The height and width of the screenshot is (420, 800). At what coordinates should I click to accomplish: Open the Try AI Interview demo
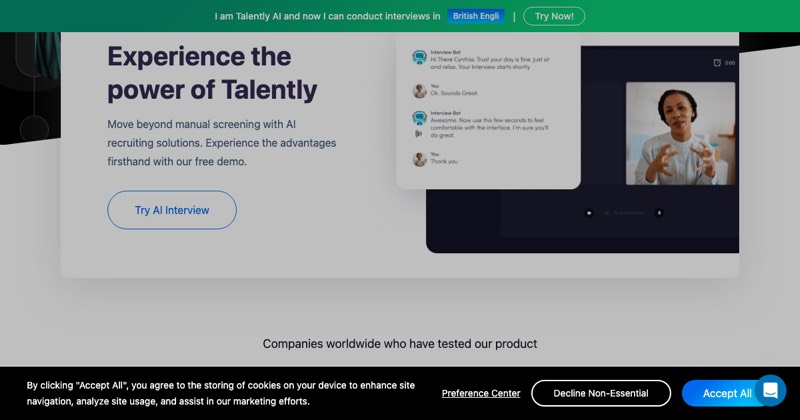172,210
